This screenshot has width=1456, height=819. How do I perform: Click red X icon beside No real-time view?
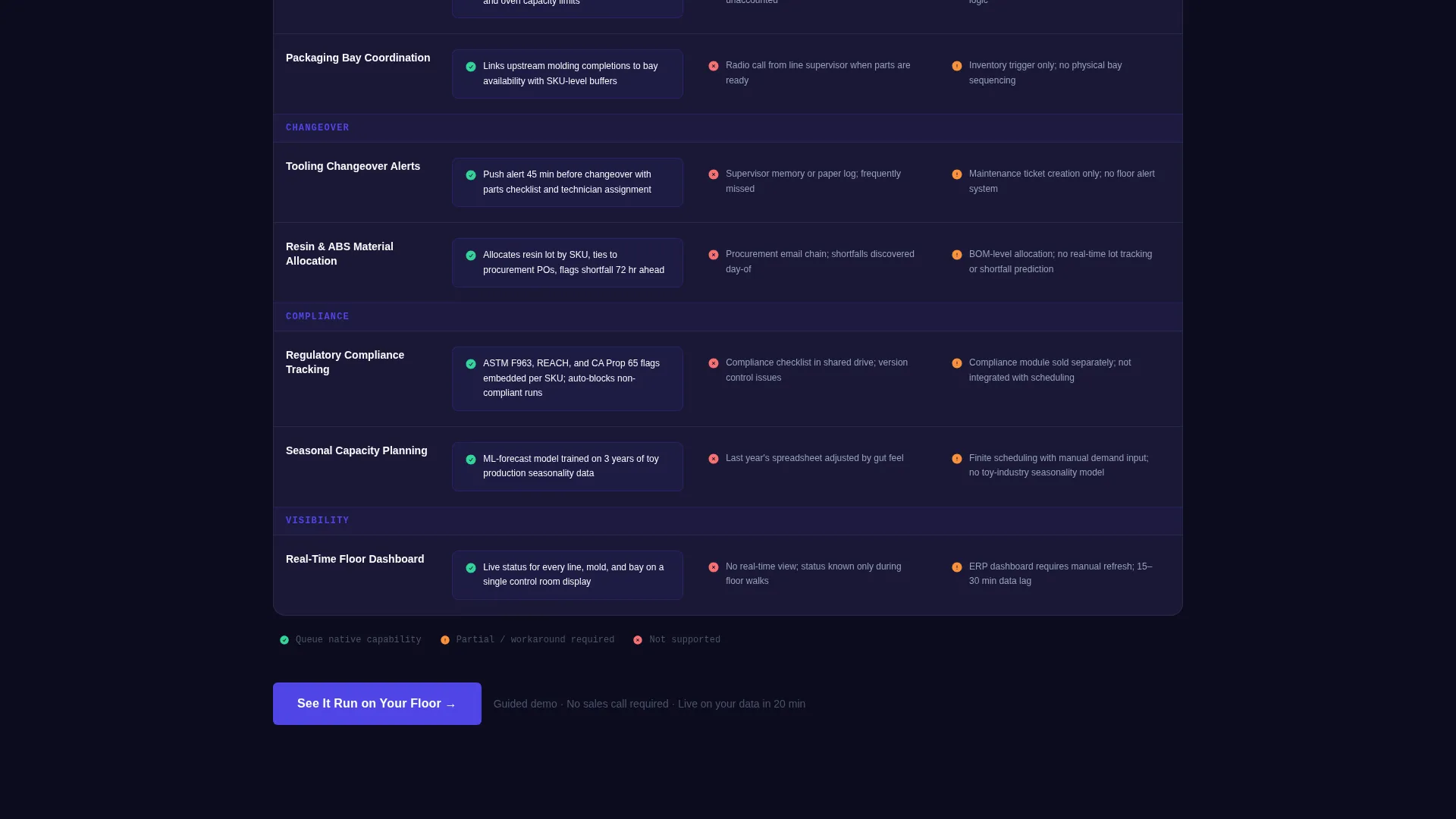(x=714, y=567)
